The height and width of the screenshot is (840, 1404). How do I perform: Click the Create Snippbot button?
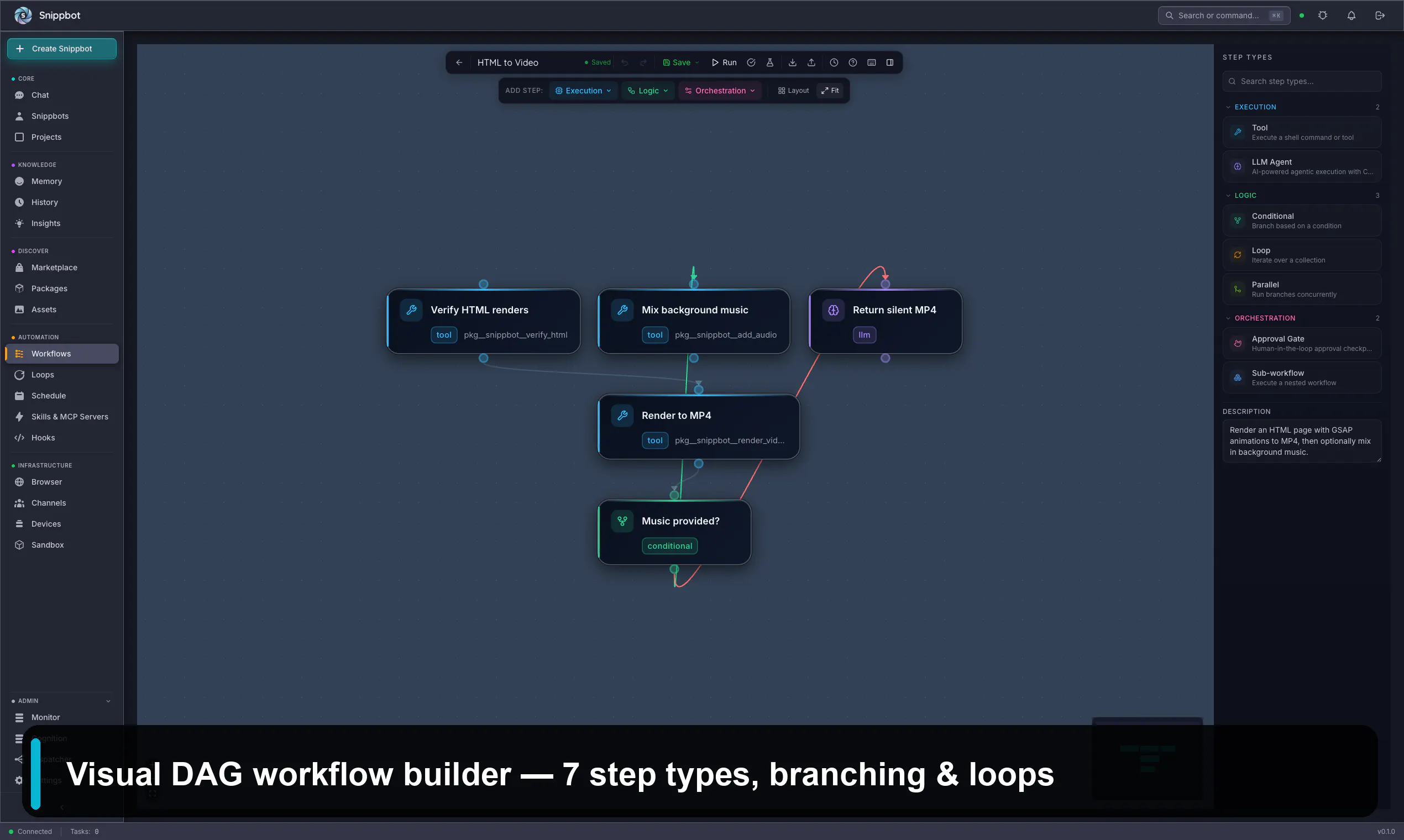click(x=62, y=49)
